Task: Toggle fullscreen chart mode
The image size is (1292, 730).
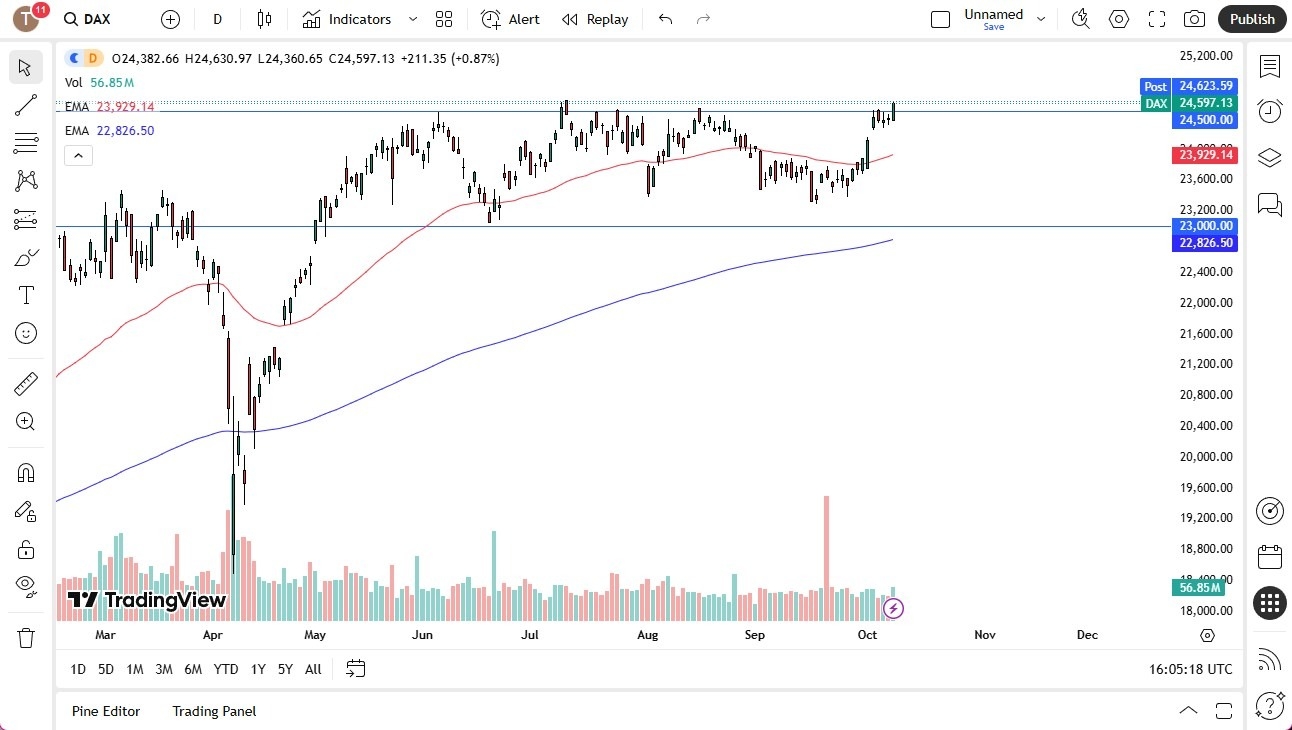Action: (1155, 18)
